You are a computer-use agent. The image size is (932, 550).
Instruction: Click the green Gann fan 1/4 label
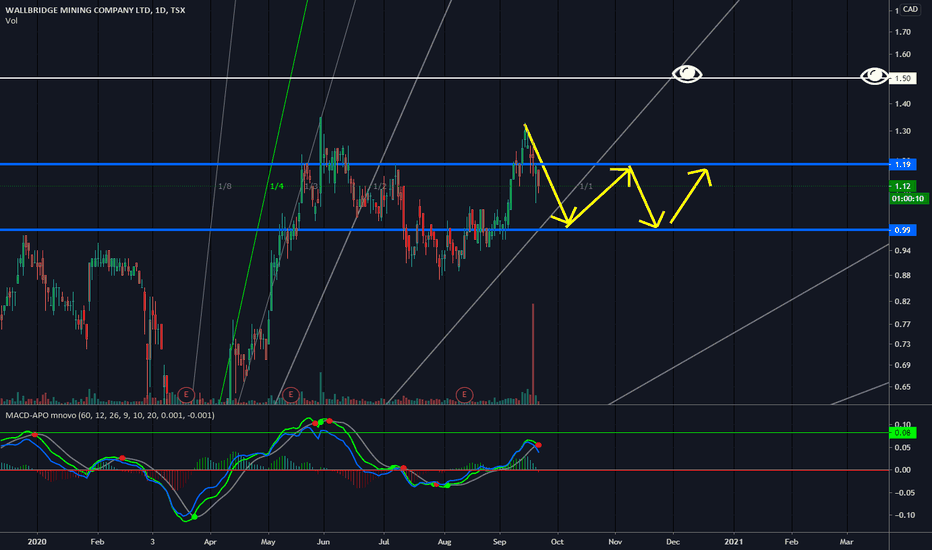tap(276, 186)
